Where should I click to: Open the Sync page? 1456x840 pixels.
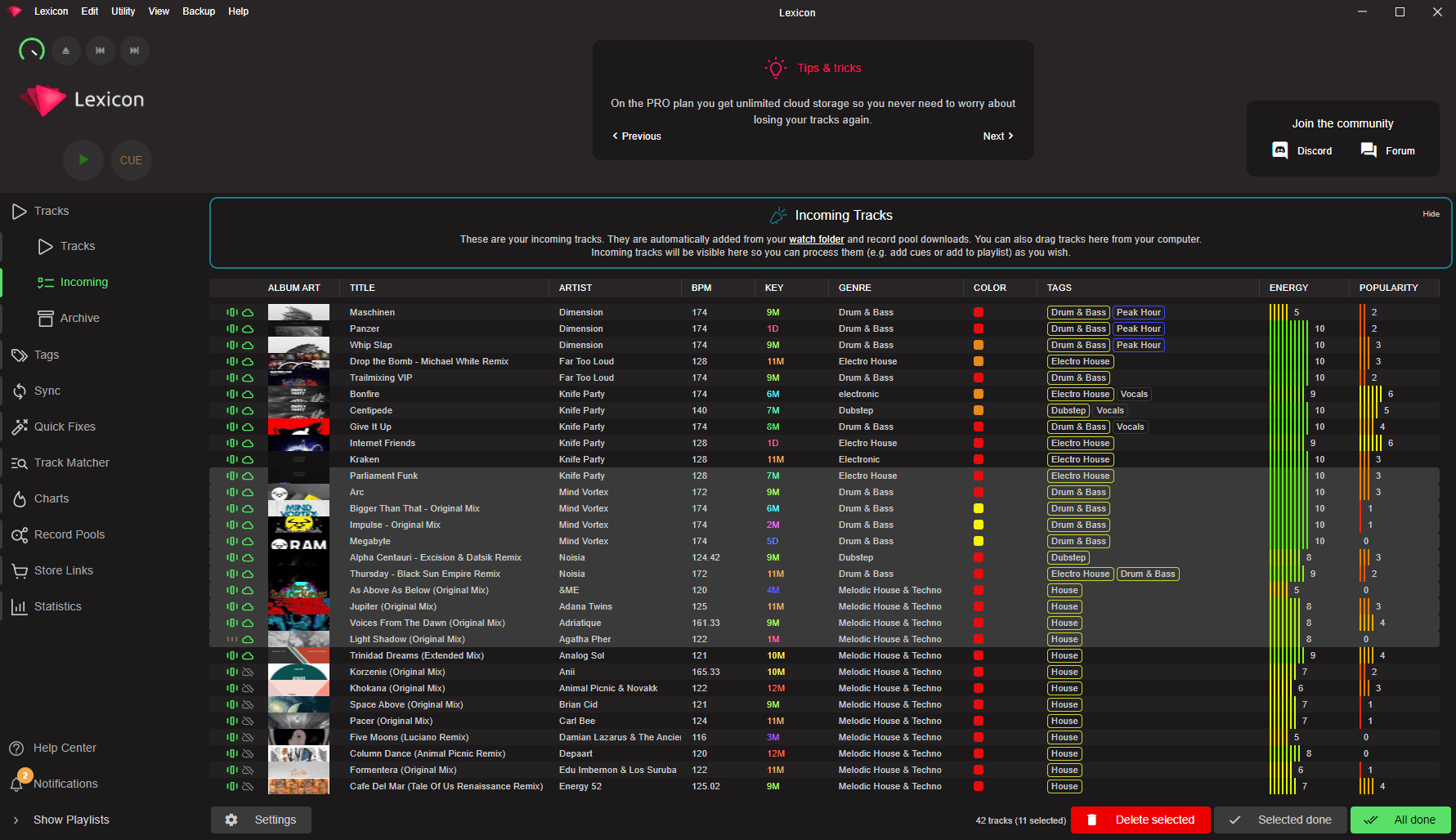pyautogui.click(x=36, y=391)
